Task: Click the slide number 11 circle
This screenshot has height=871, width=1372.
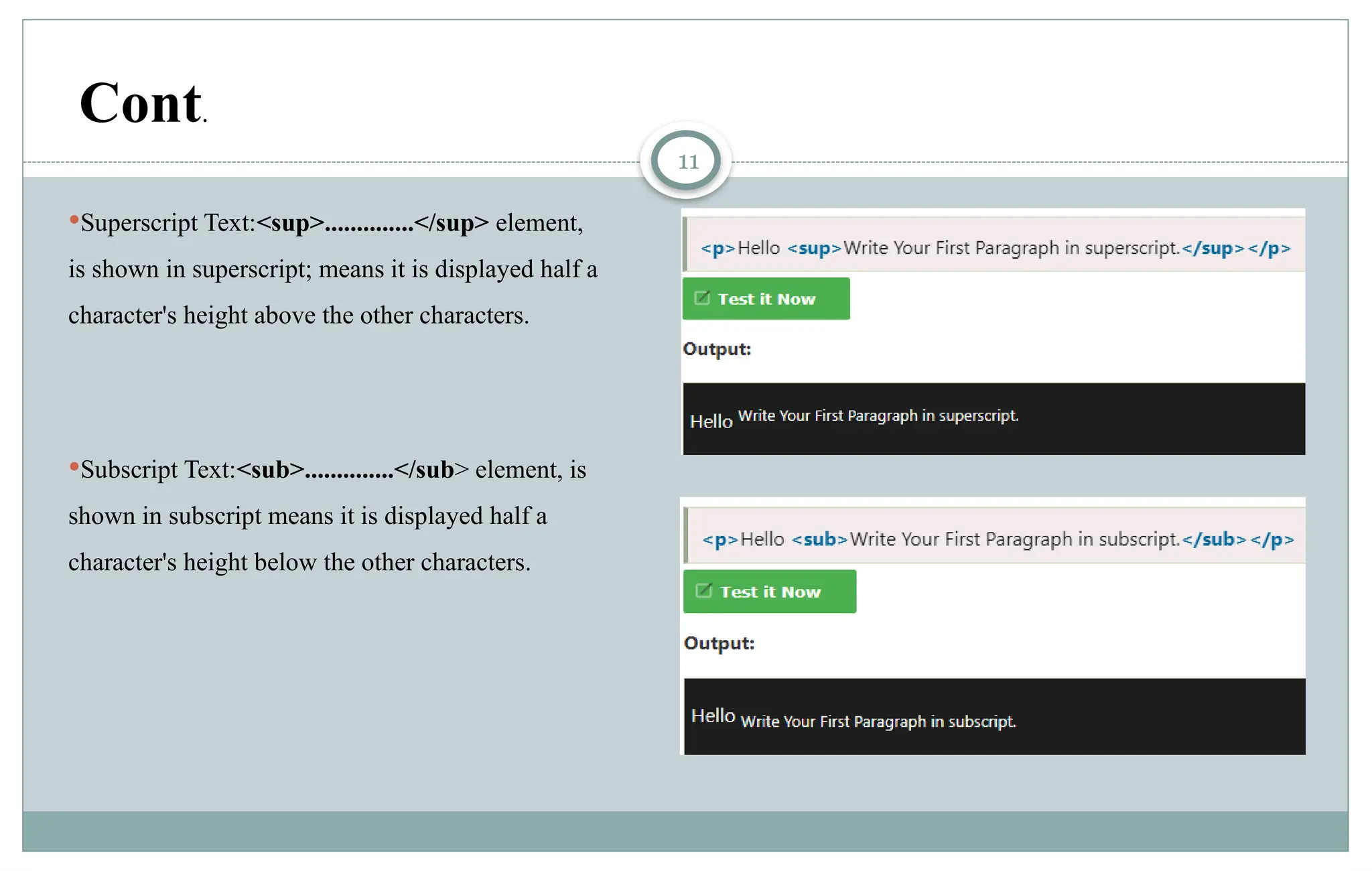Action: tap(687, 161)
